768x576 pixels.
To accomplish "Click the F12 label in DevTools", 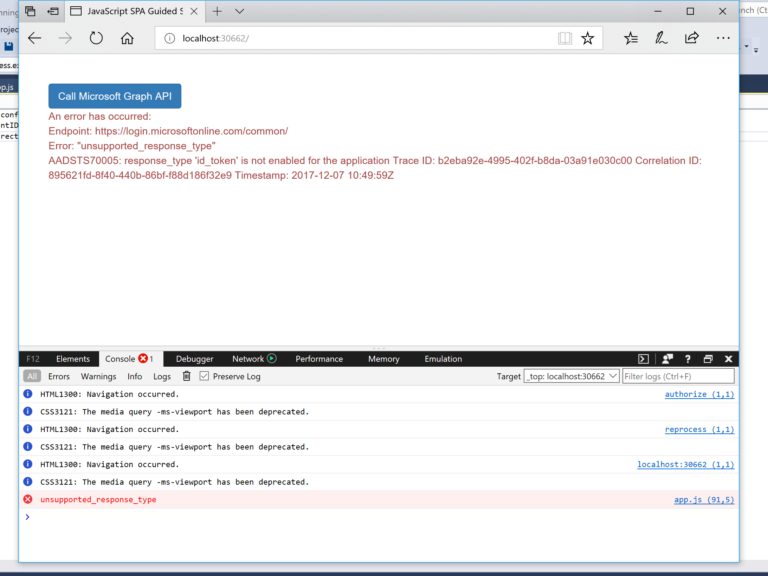I will (x=33, y=359).
